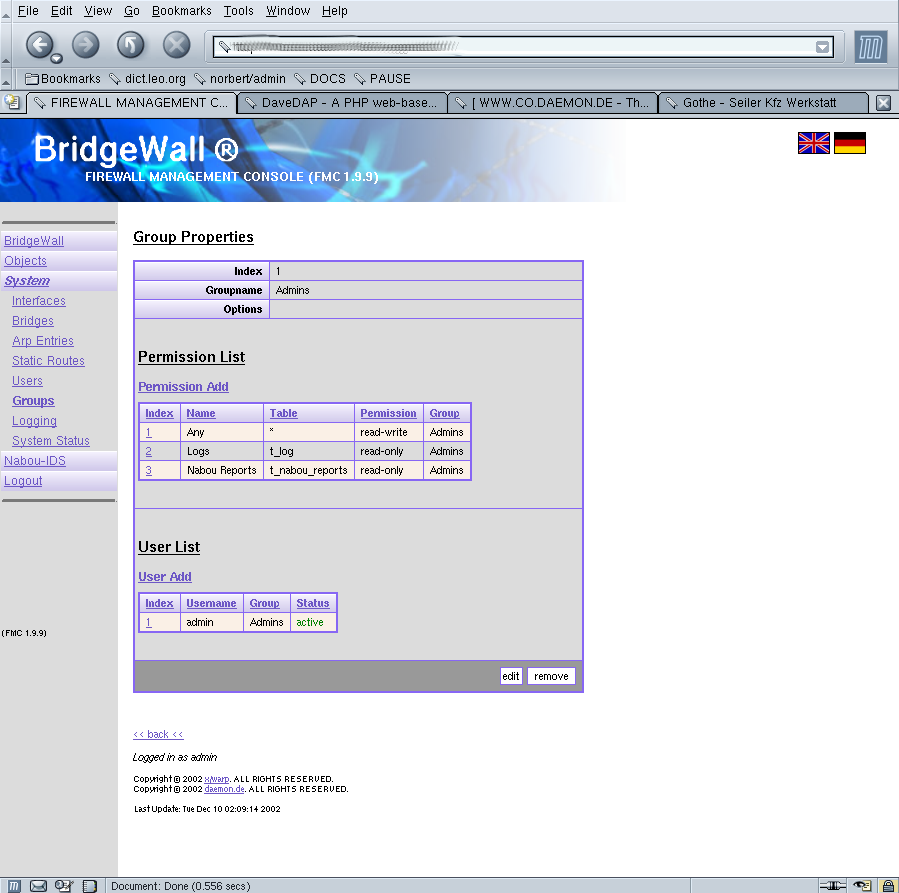The height and width of the screenshot is (893, 899).
Task: Expand the URL bar history dropdown
Action: tap(822, 47)
